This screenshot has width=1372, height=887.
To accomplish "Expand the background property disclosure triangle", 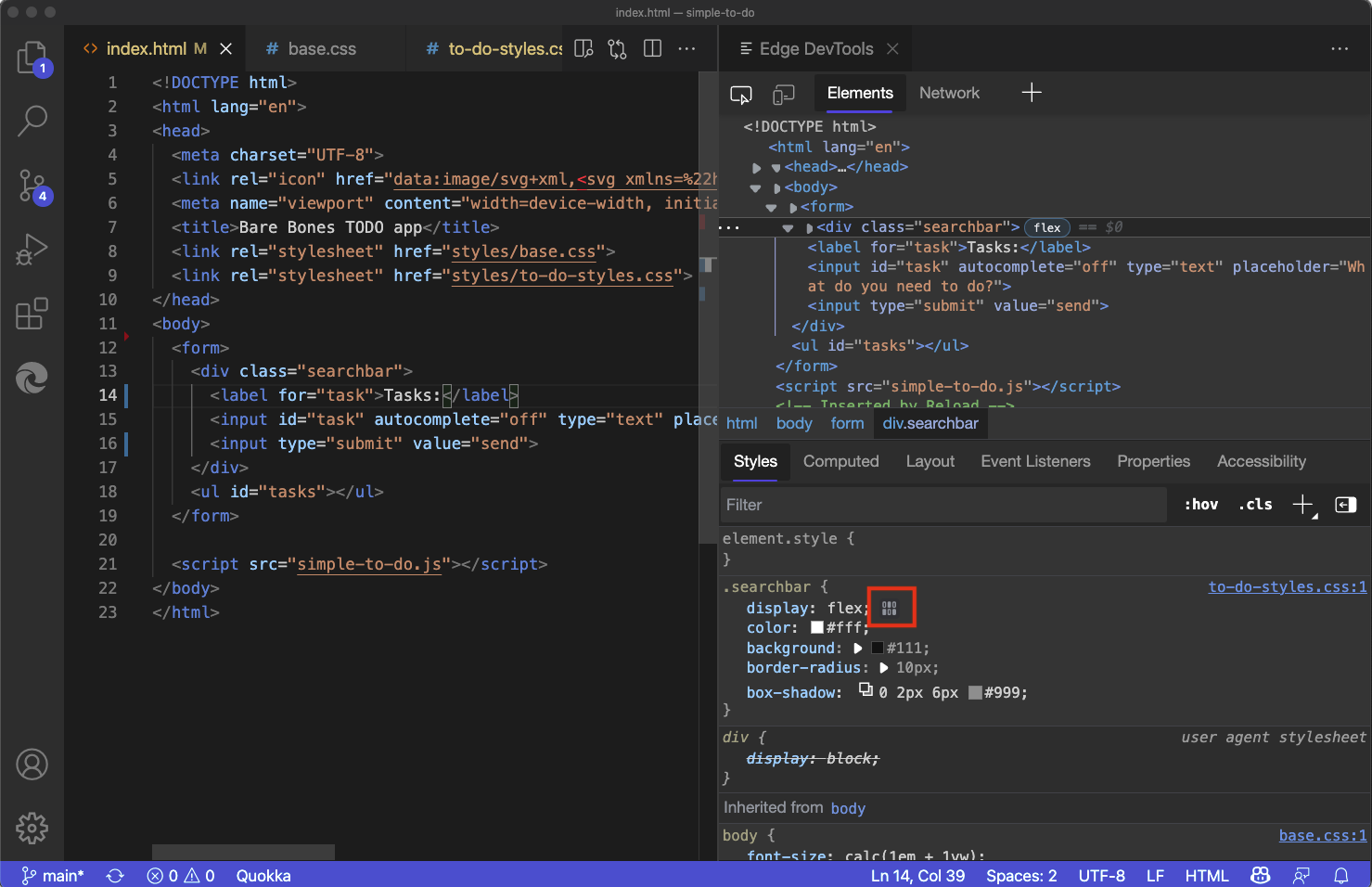I will tap(857, 648).
